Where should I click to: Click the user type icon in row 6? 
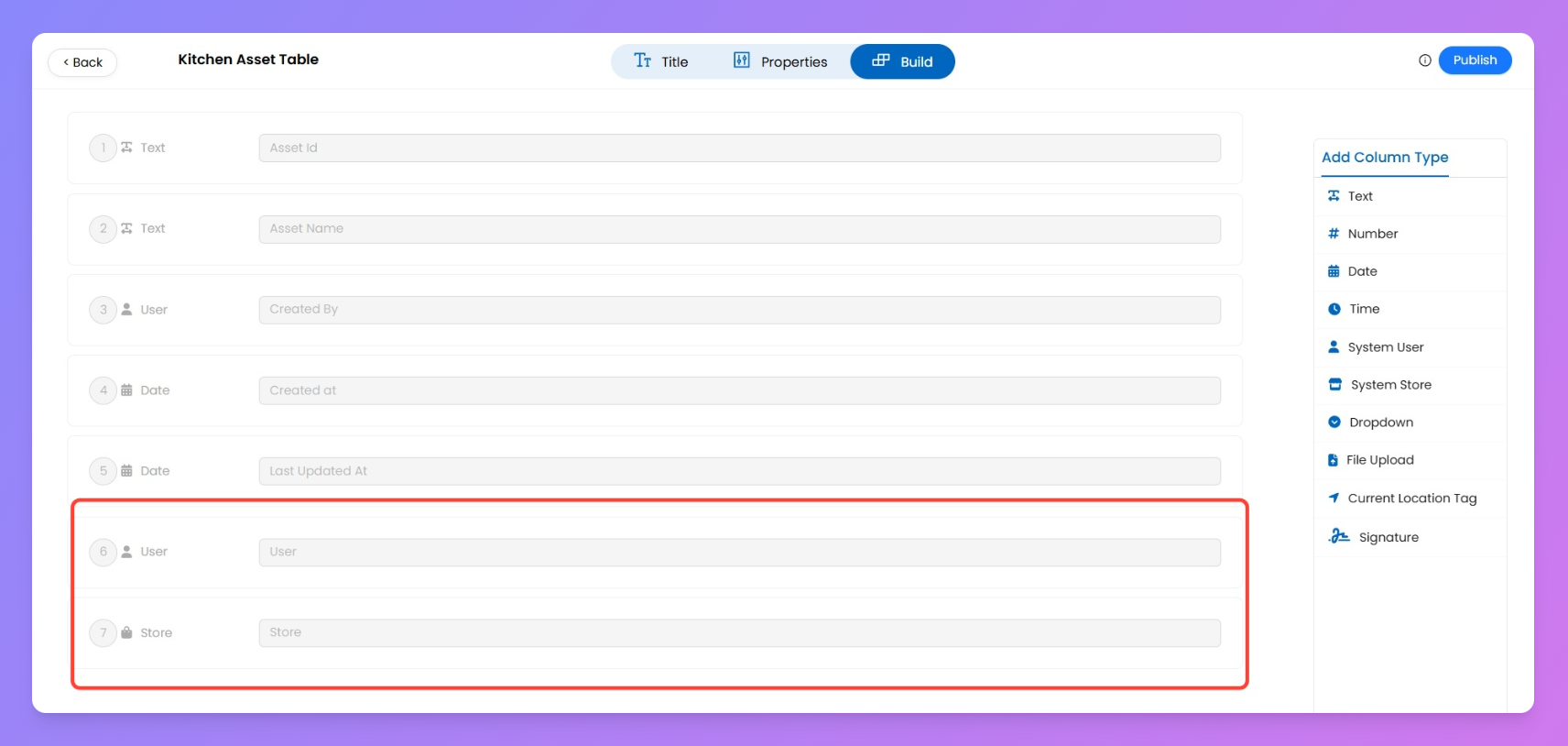click(x=126, y=552)
